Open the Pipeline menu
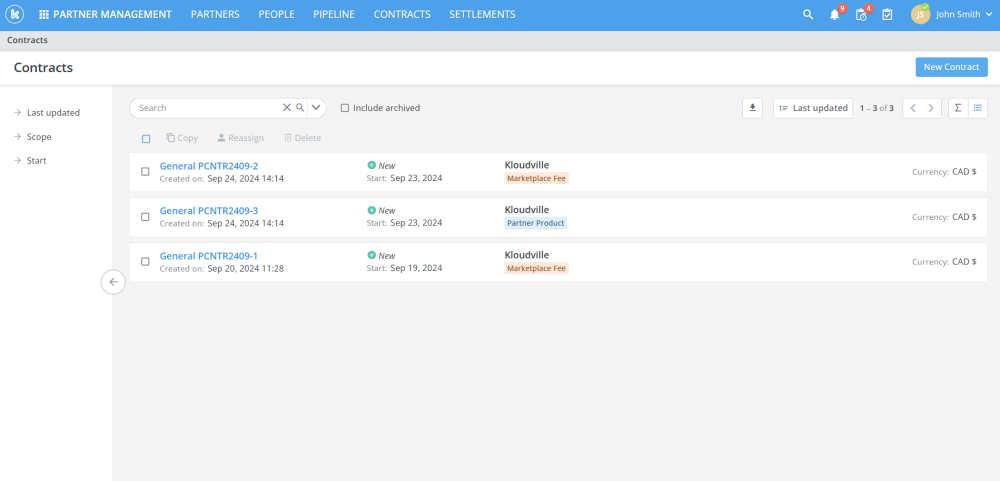This screenshot has width=1000, height=481. [x=334, y=14]
